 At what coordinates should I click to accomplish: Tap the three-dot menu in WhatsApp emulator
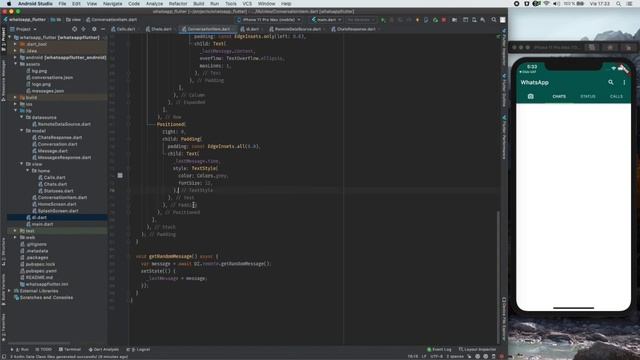pos(624,82)
